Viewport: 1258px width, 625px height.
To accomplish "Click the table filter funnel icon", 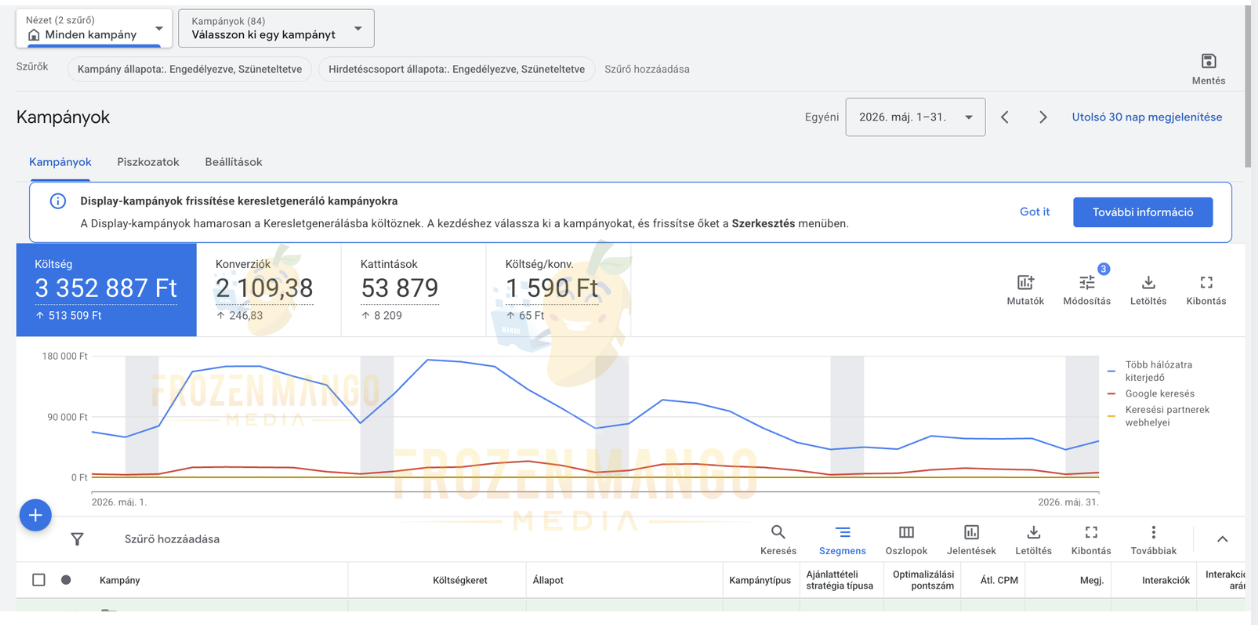I will click(x=77, y=539).
